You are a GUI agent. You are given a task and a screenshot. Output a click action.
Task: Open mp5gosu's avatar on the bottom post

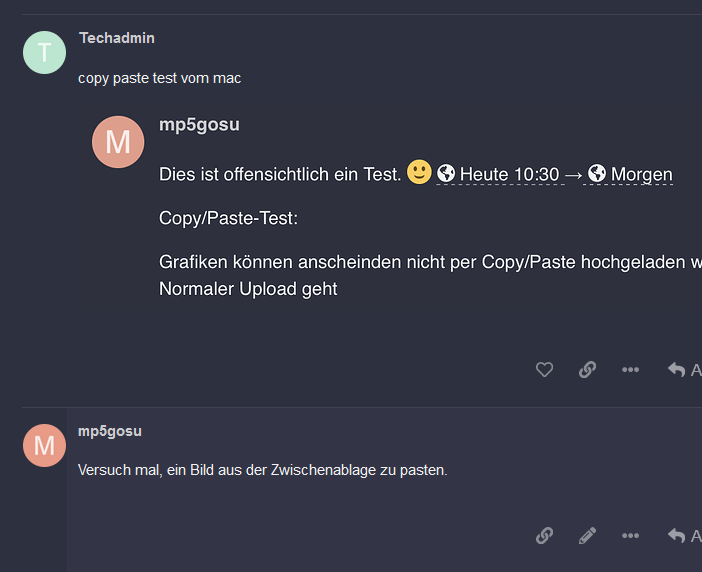44,446
